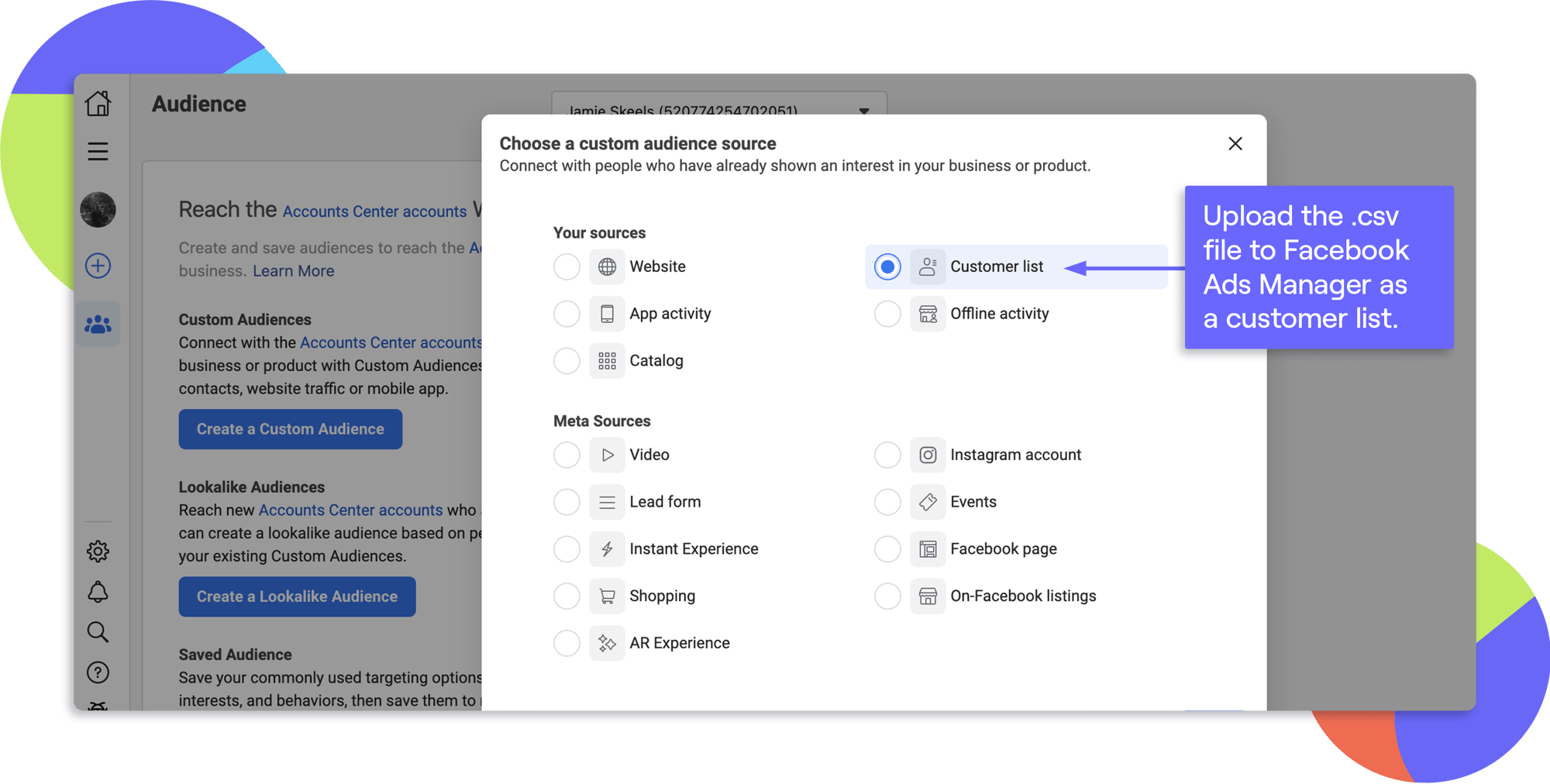Choose Lead form as audience source
Viewport: 1550px width, 784px height.
(567, 502)
